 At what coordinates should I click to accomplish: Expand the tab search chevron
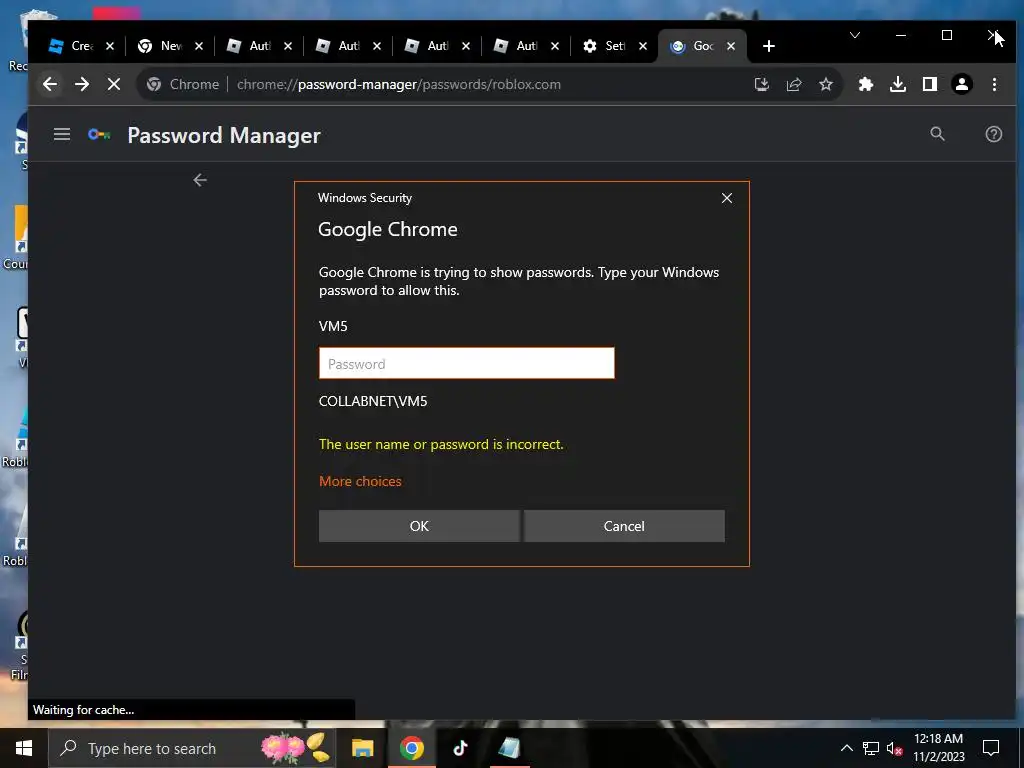[x=854, y=35]
